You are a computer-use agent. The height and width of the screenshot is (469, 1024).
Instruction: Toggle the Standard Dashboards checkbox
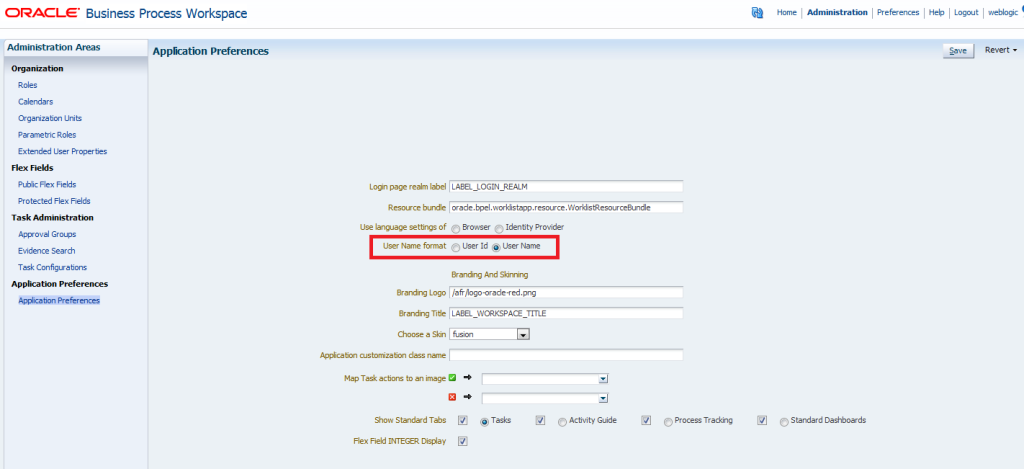pyautogui.click(x=762, y=420)
